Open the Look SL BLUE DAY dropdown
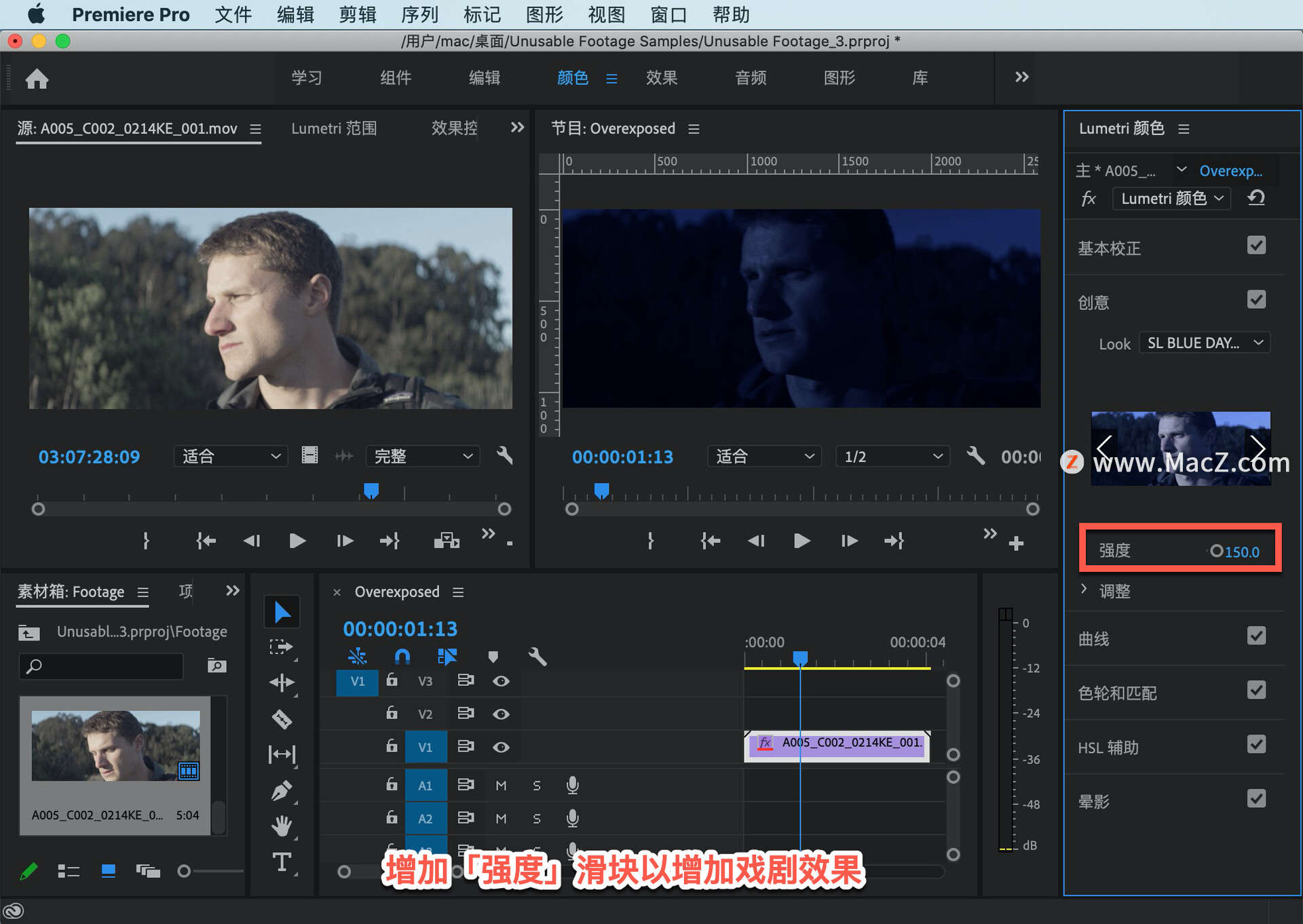The width and height of the screenshot is (1303, 924). pyautogui.click(x=1204, y=343)
